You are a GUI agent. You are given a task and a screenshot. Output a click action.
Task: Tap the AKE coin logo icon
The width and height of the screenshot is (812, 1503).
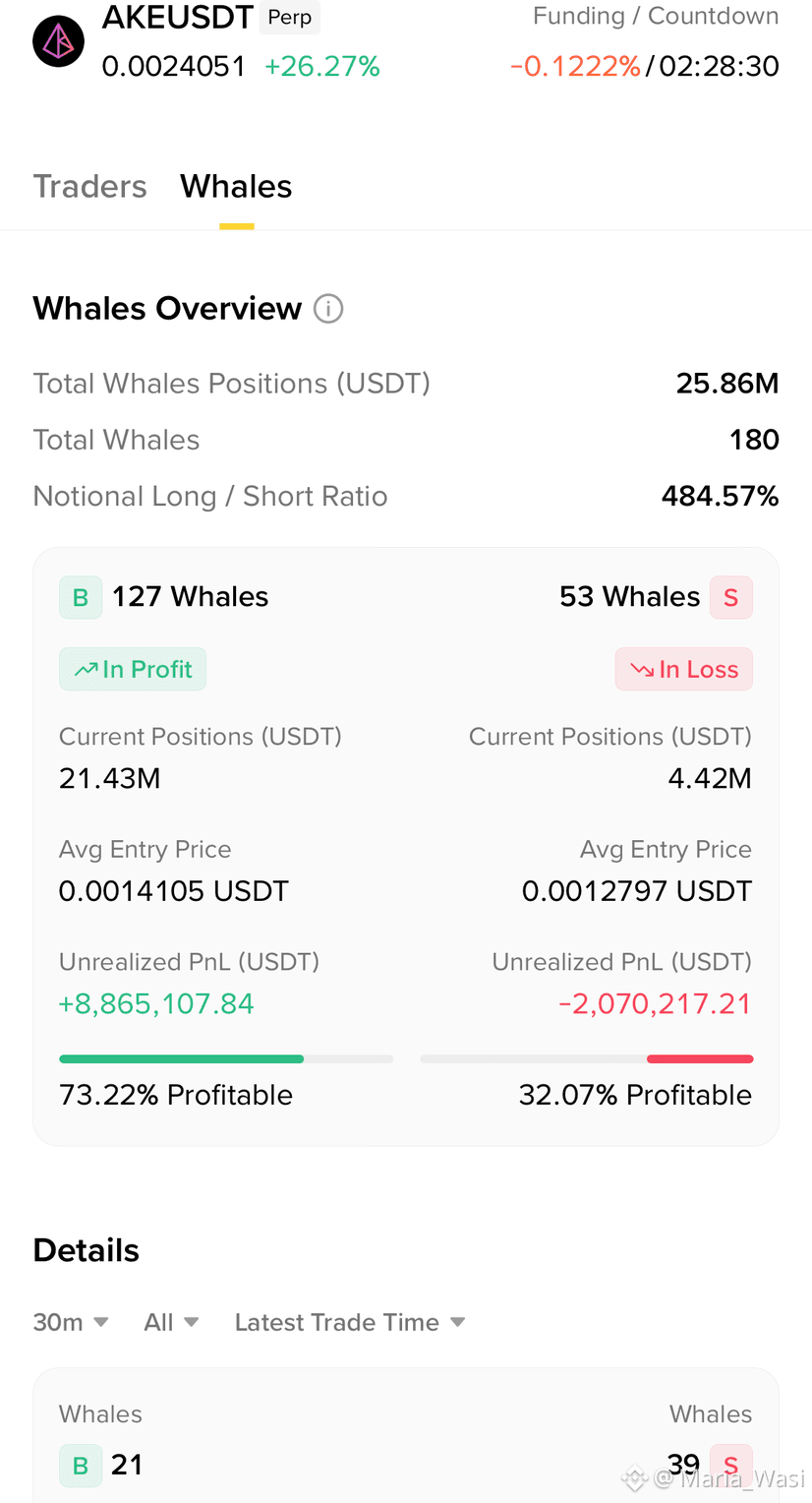pos(58,41)
